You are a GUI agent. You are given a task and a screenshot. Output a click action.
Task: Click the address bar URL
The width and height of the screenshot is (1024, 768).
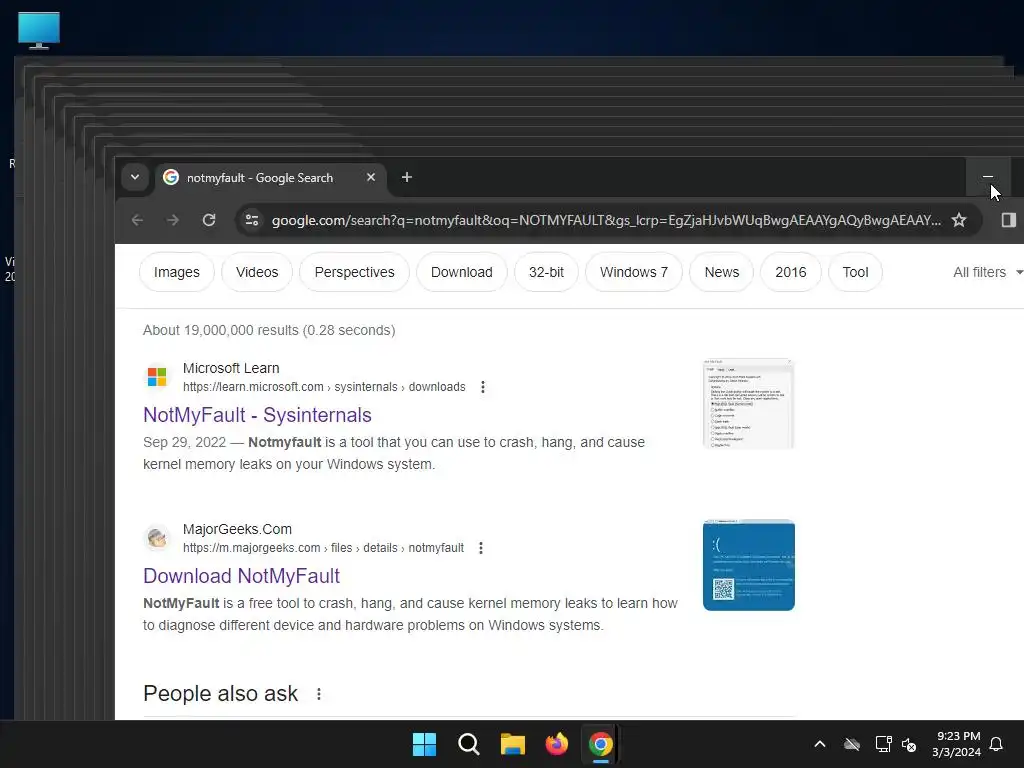pos(606,220)
